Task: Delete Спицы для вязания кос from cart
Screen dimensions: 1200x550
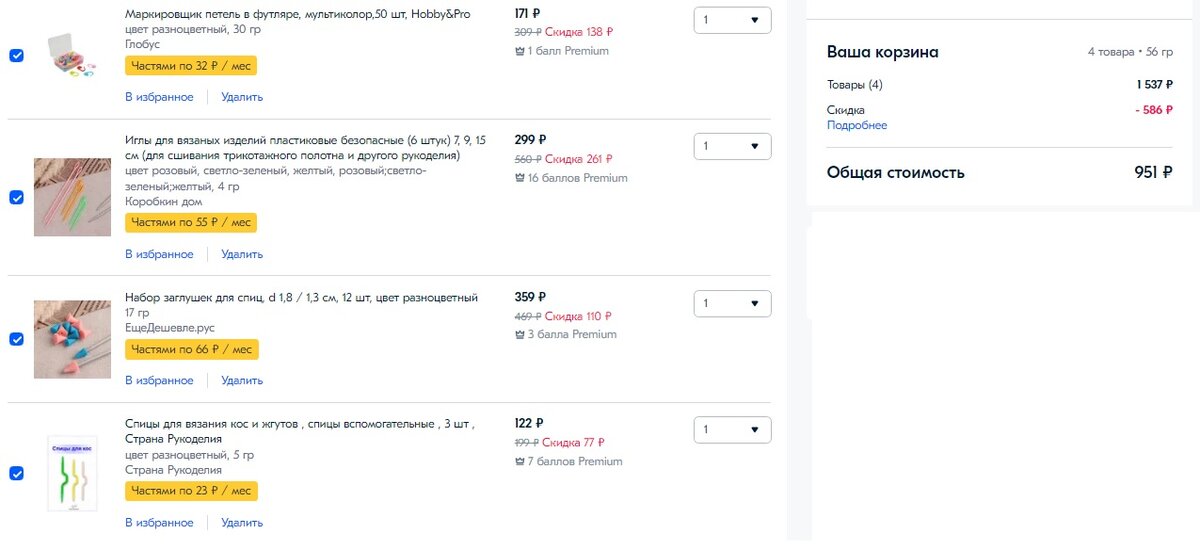Action: tap(242, 522)
